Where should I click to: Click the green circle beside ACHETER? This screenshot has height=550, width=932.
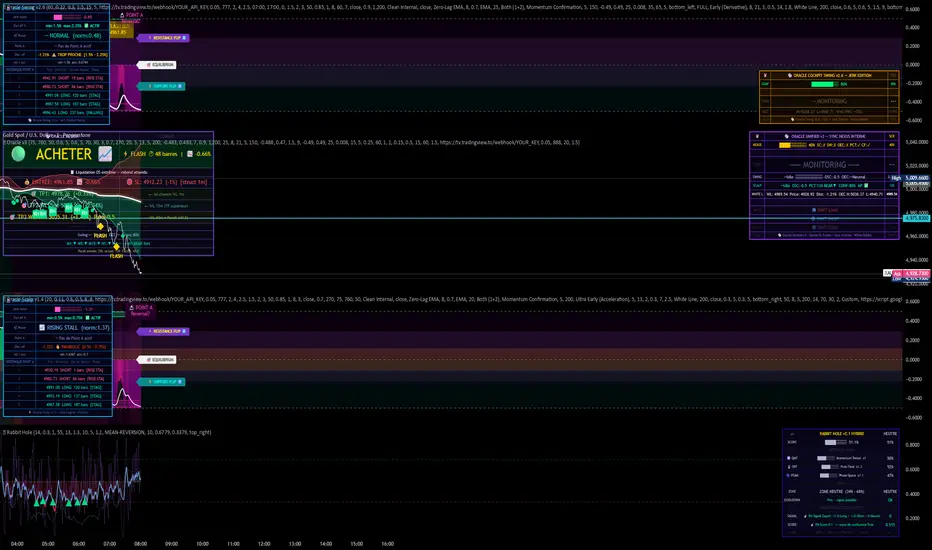(18, 154)
